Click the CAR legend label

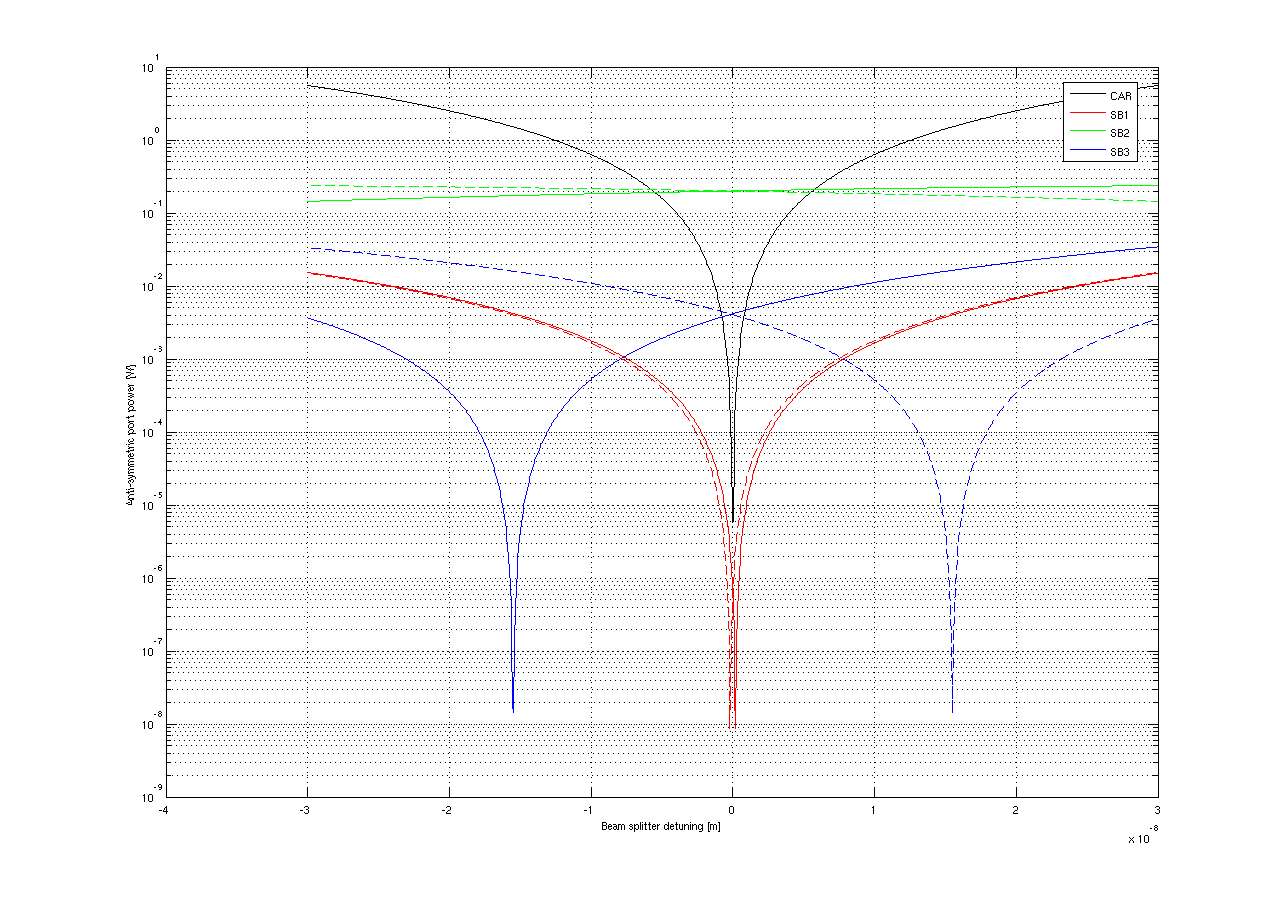pos(1120,96)
